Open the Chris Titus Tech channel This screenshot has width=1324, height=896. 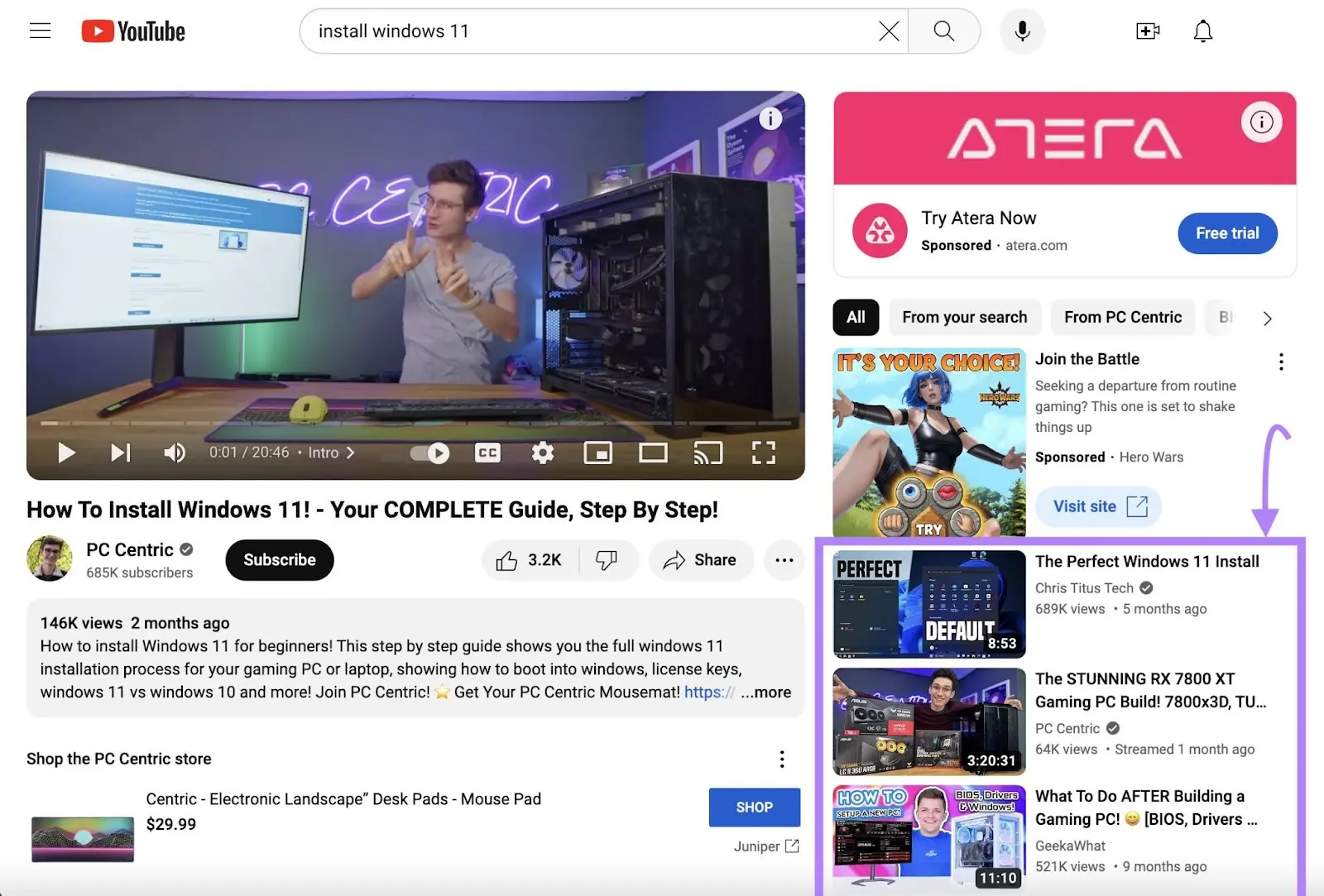(1084, 588)
